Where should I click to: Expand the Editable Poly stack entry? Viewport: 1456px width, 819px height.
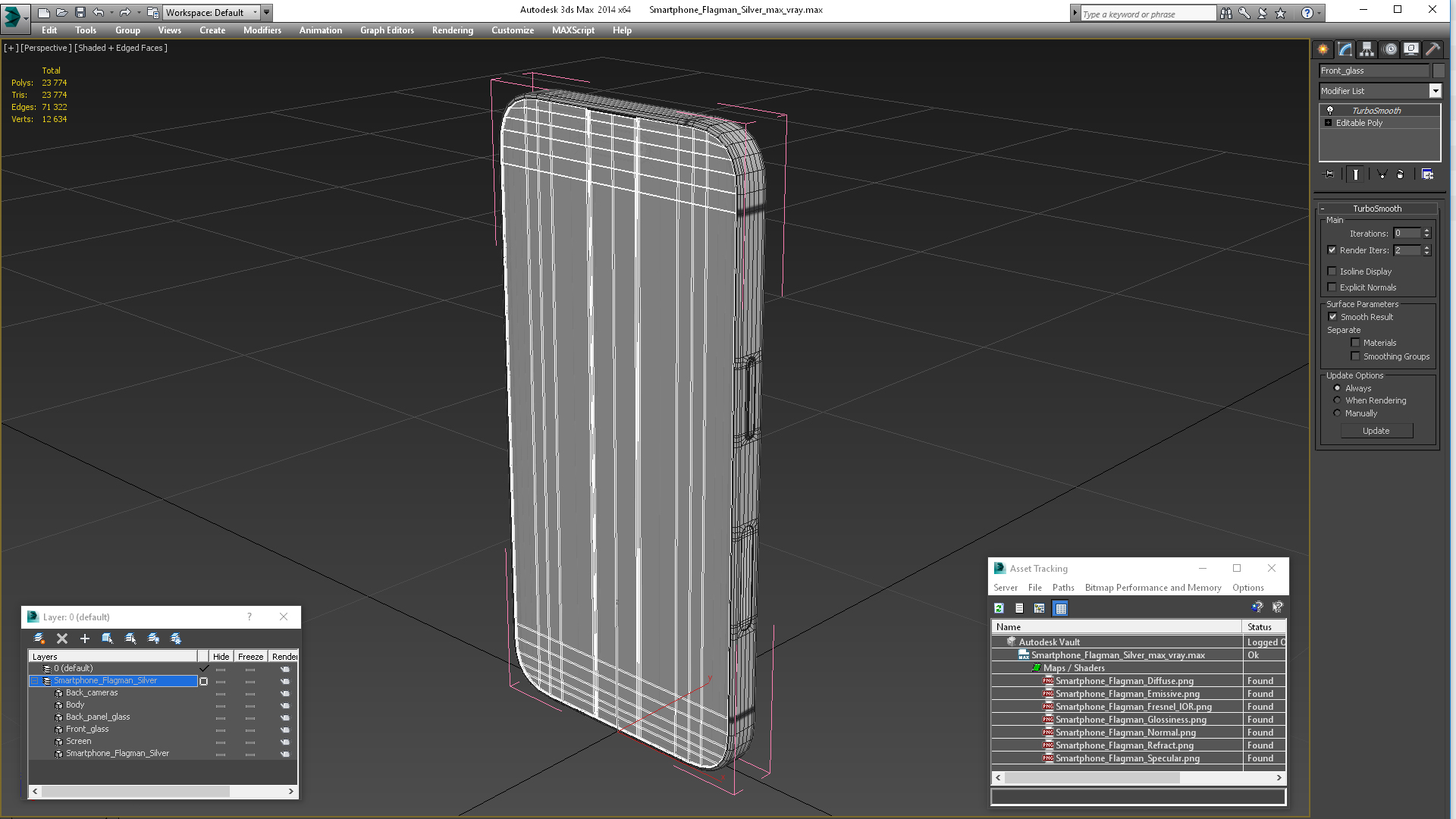[x=1328, y=123]
